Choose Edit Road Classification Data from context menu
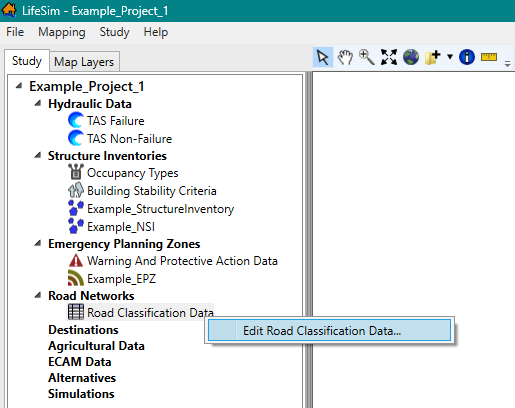This screenshot has height=408, width=515. tap(329, 331)
